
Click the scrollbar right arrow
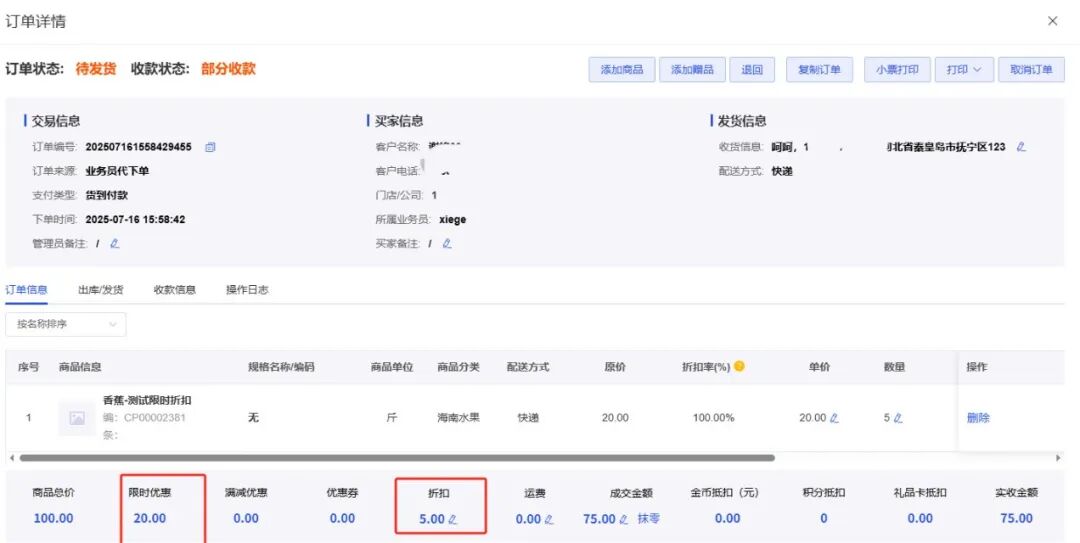(1059, 458)
